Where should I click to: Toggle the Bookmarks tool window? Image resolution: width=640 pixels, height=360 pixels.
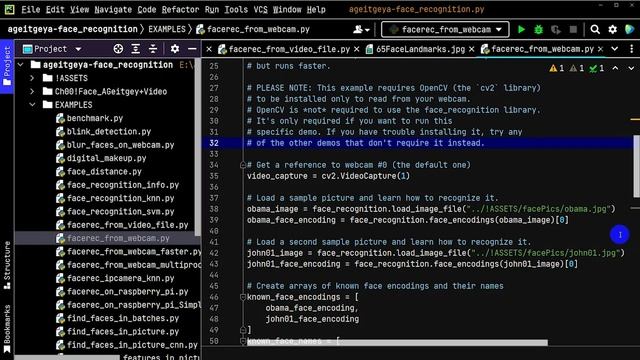pos(7,329)
